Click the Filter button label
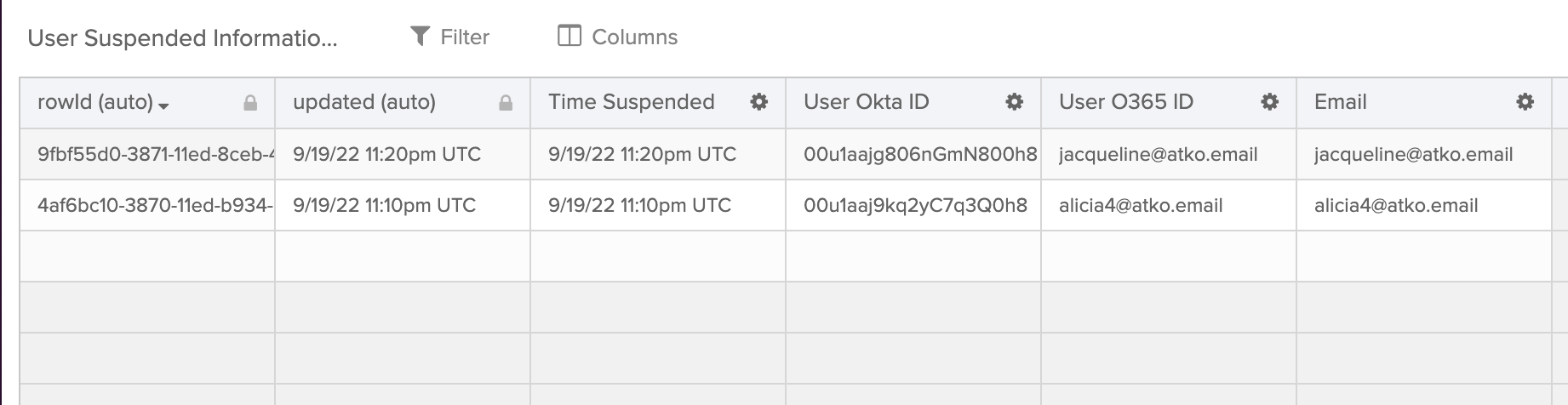This screenshot has height=405, width=1568. coord(465,37)
